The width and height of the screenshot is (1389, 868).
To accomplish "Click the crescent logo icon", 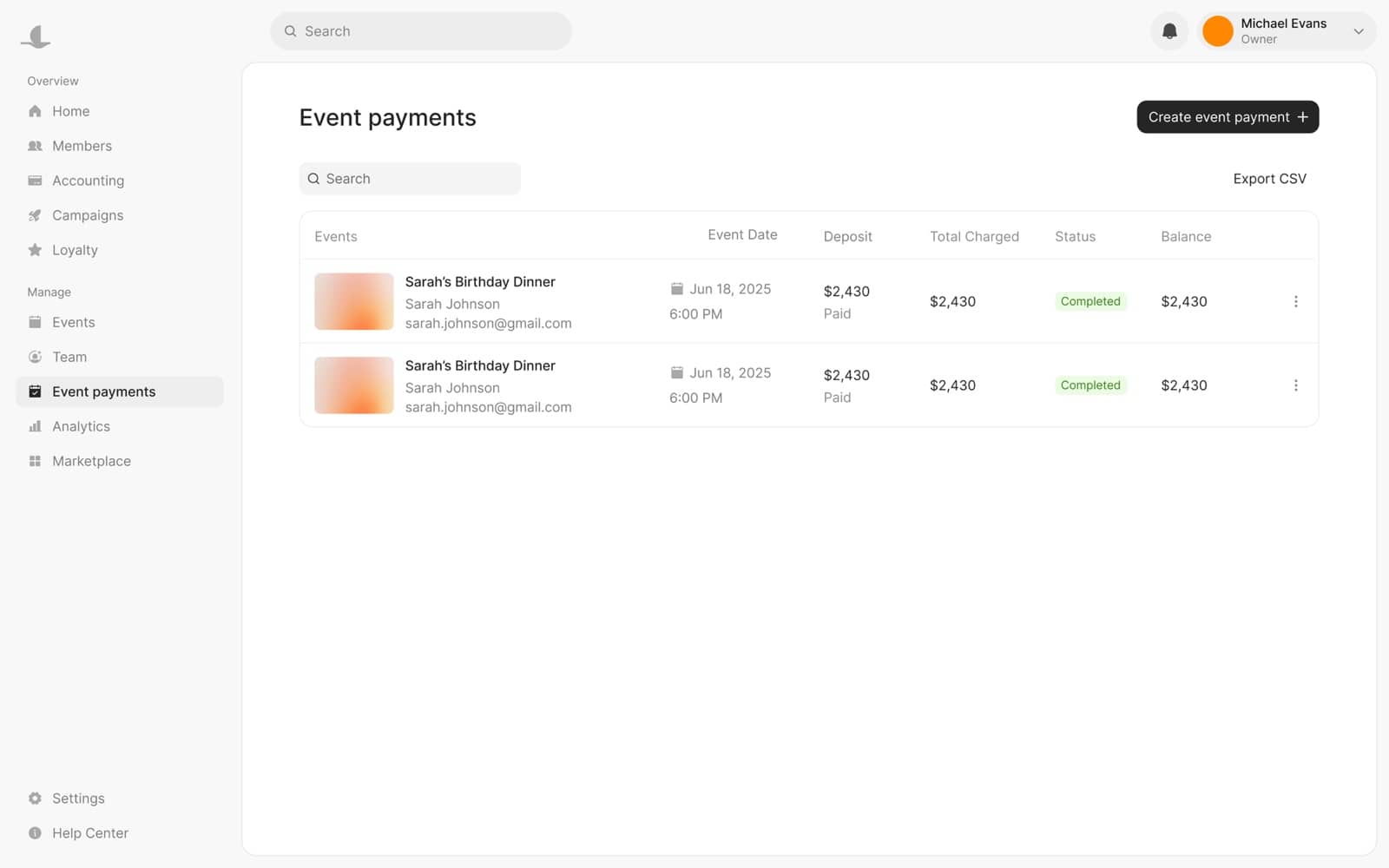I will [x=36, y=36].
